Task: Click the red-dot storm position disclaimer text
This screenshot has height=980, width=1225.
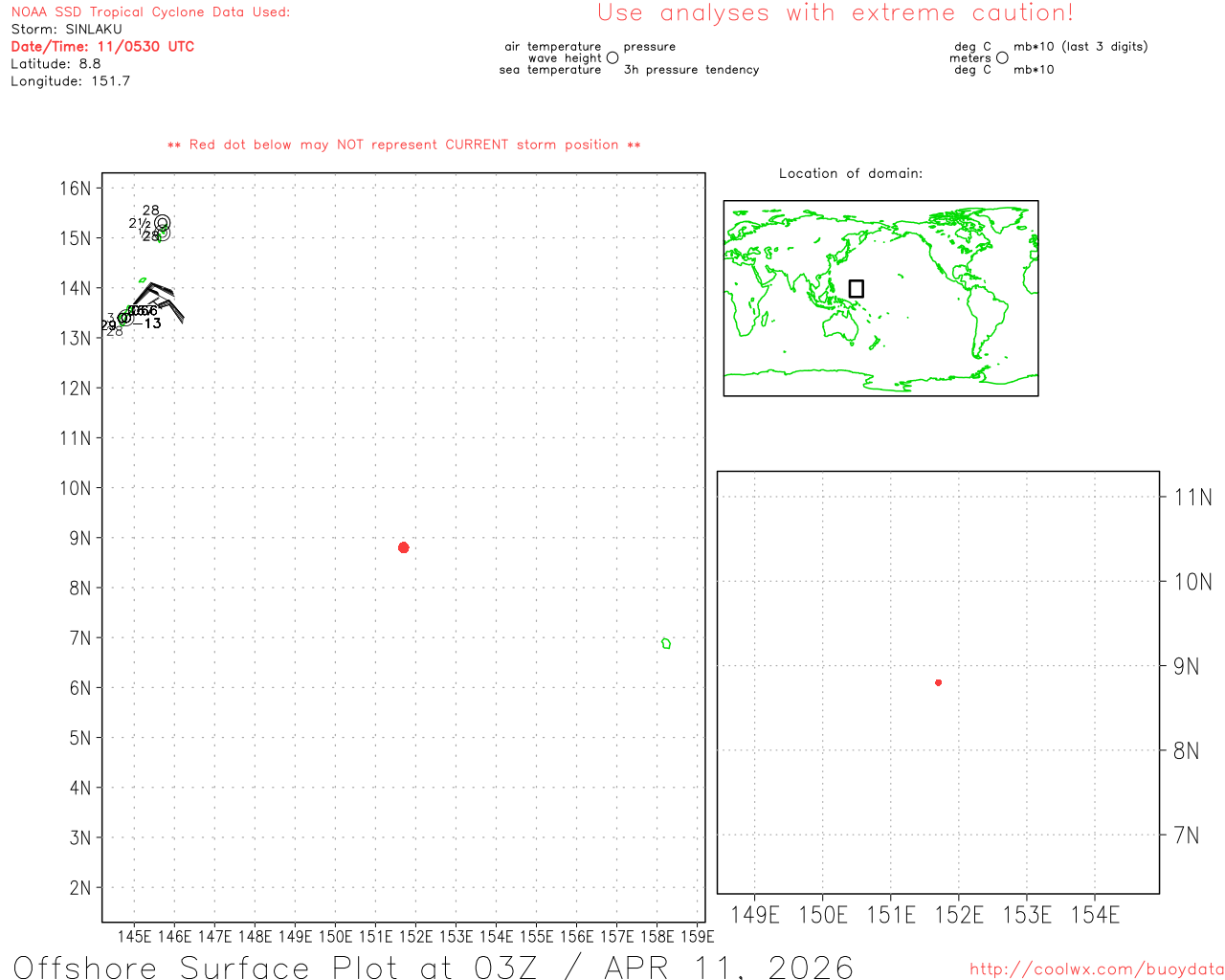Action: tap(404, 145)
